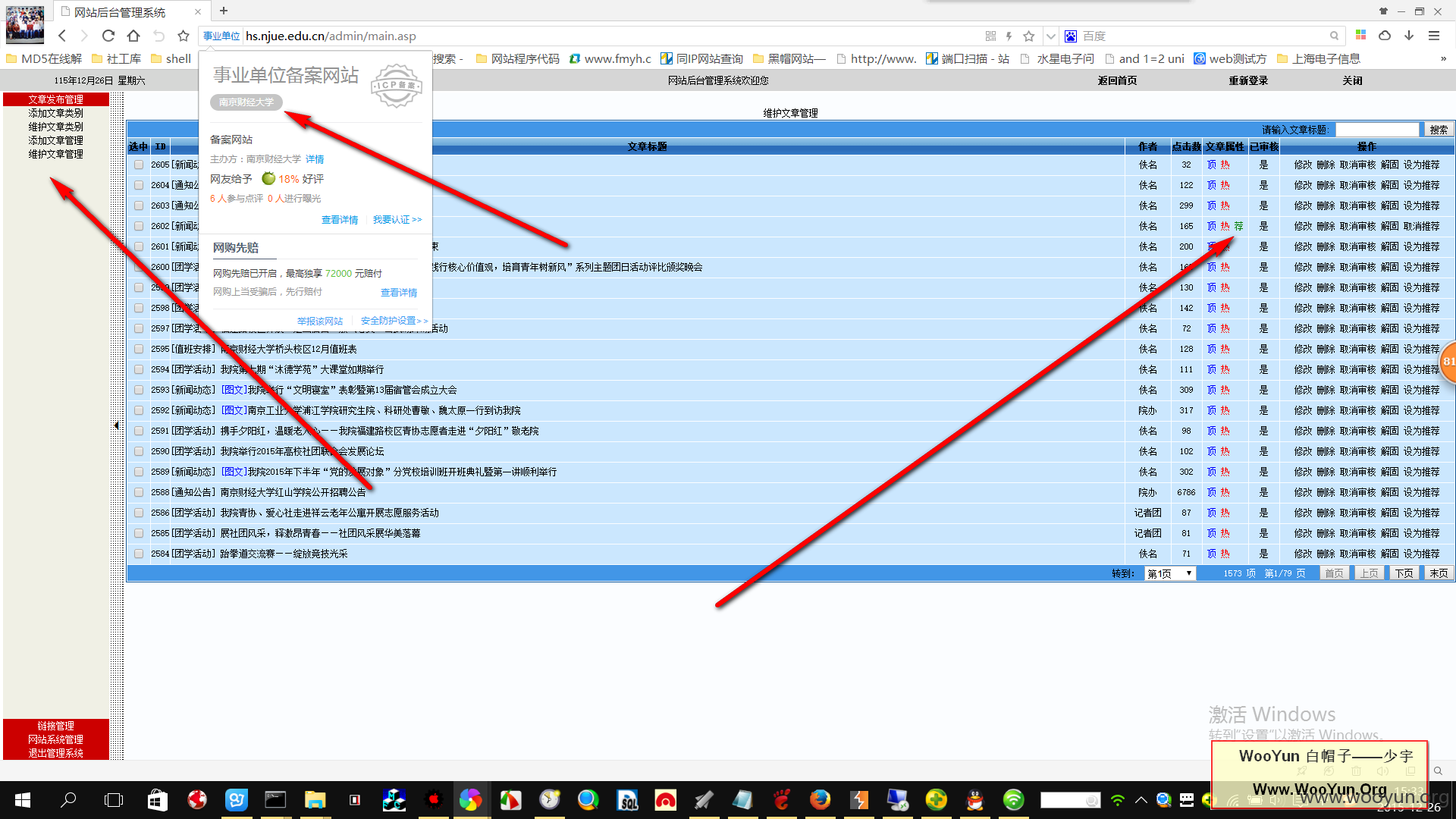Close the 网站后台管理系统 tab

point(198,11)
